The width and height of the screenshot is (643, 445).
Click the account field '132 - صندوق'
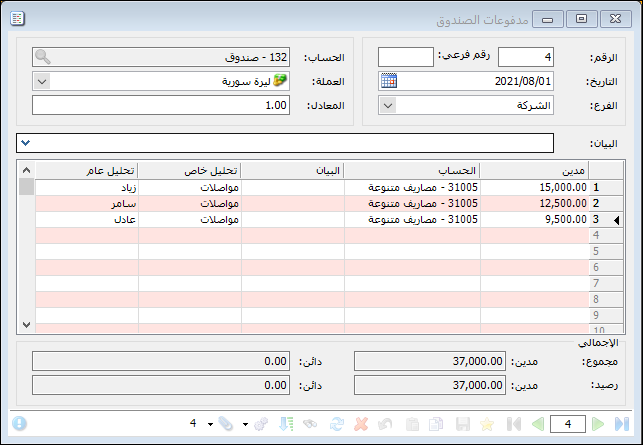pos(161,57)
